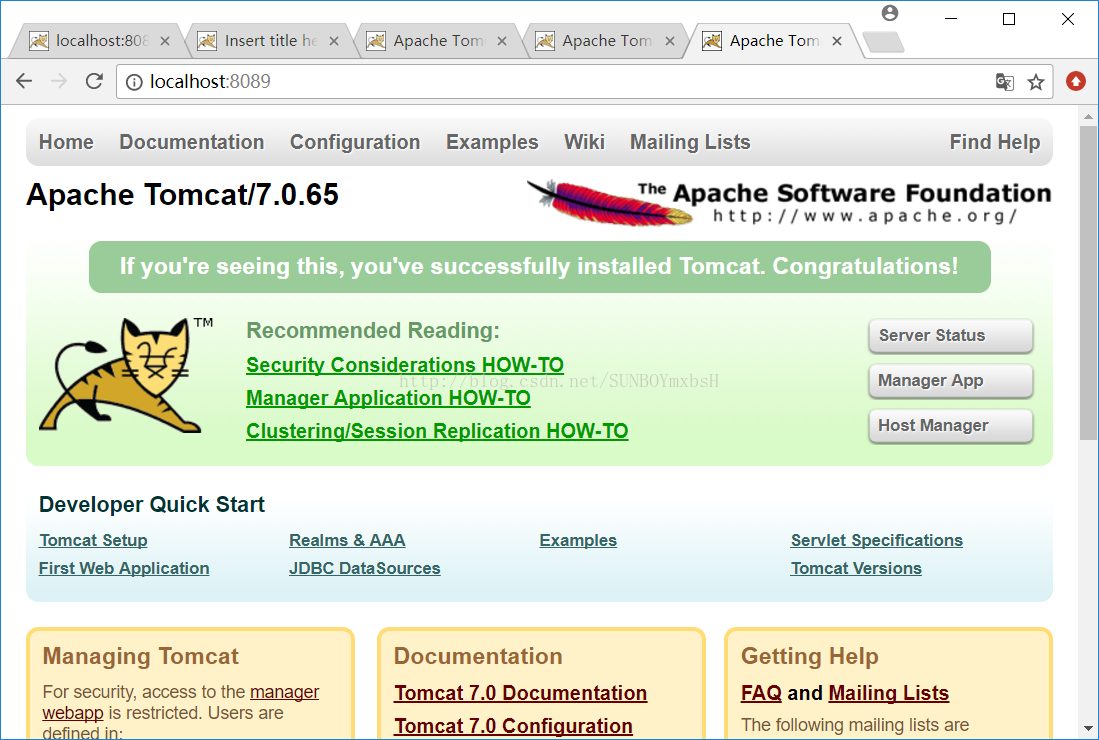
Task: Open Manager Application HOW-TO link
Action: (x=388, y=398)
